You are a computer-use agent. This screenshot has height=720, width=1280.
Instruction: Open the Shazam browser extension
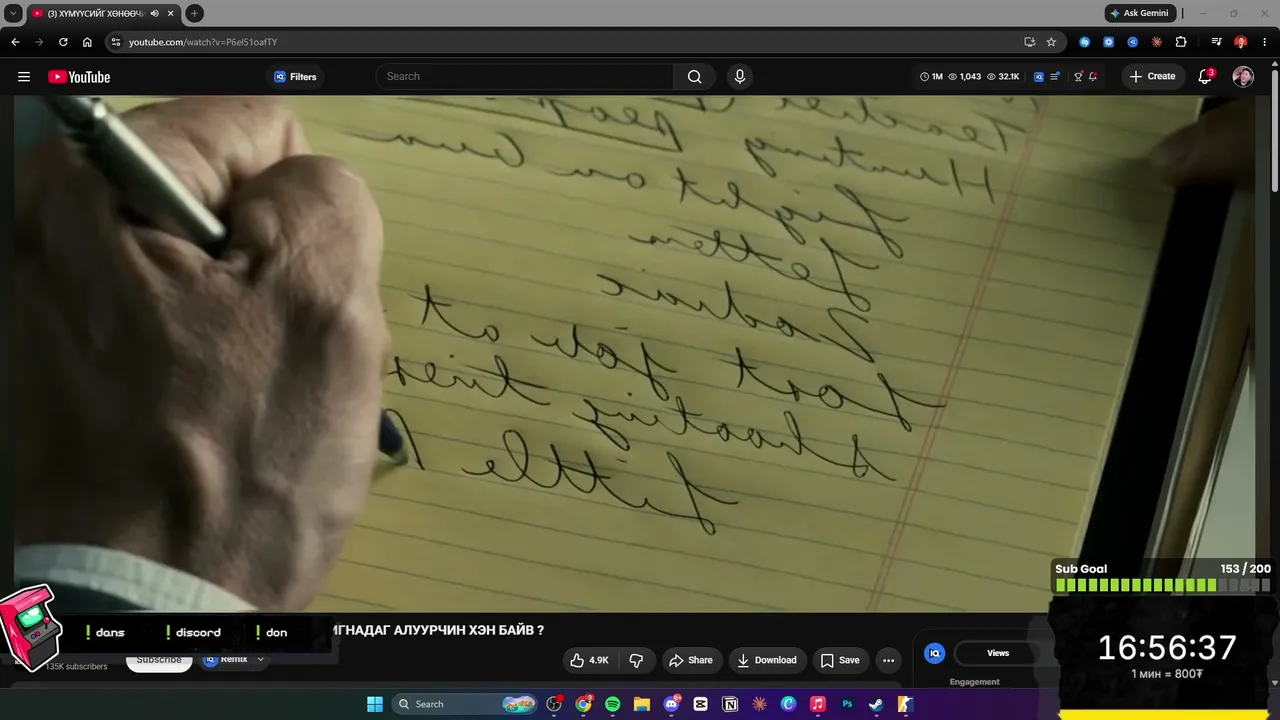(1084, 42)
